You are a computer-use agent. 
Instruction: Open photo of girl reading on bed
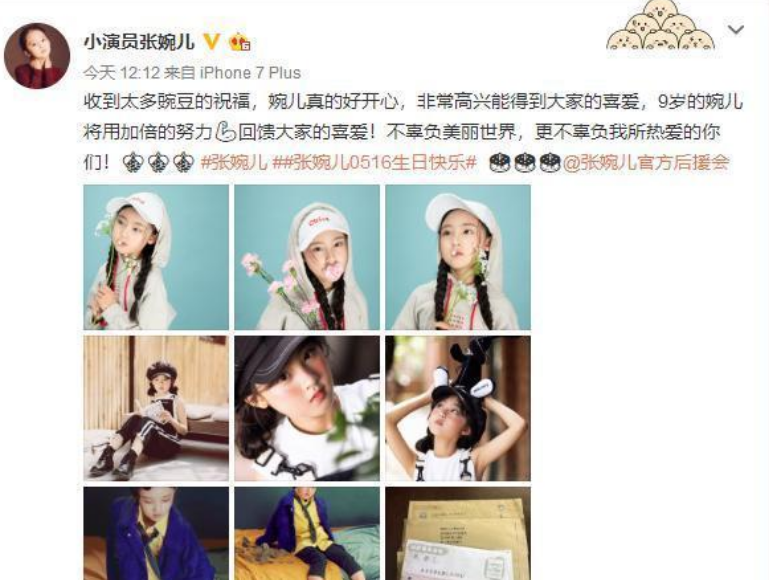pyautogui.click(x=156, y=408)
